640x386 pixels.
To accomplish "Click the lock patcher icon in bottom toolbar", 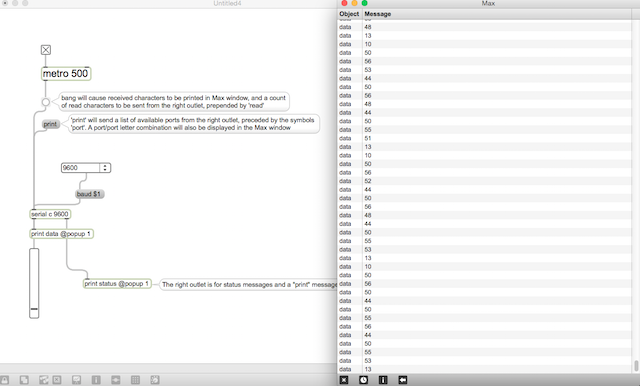I will [4, 380].
